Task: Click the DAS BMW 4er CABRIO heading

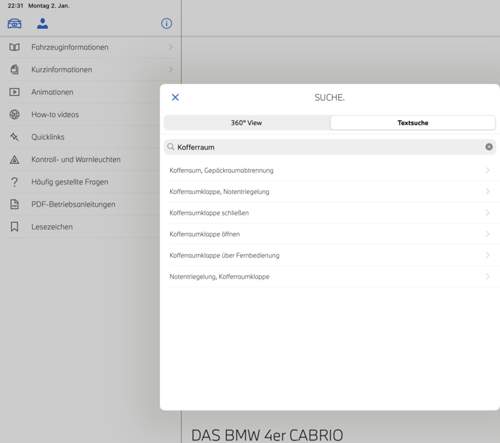Action: [x=267, y=435]
